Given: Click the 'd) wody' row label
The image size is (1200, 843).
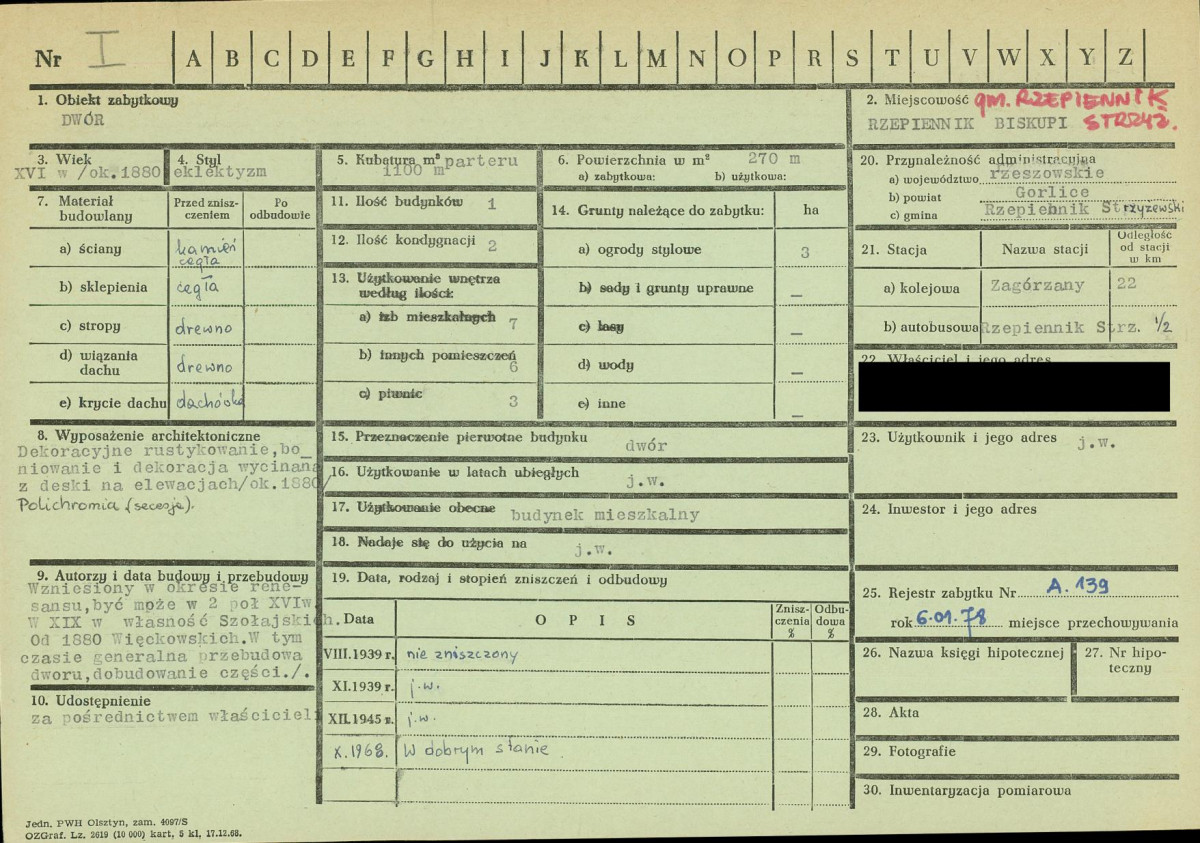Looking at the screenshot, I should tap(605, 365).
